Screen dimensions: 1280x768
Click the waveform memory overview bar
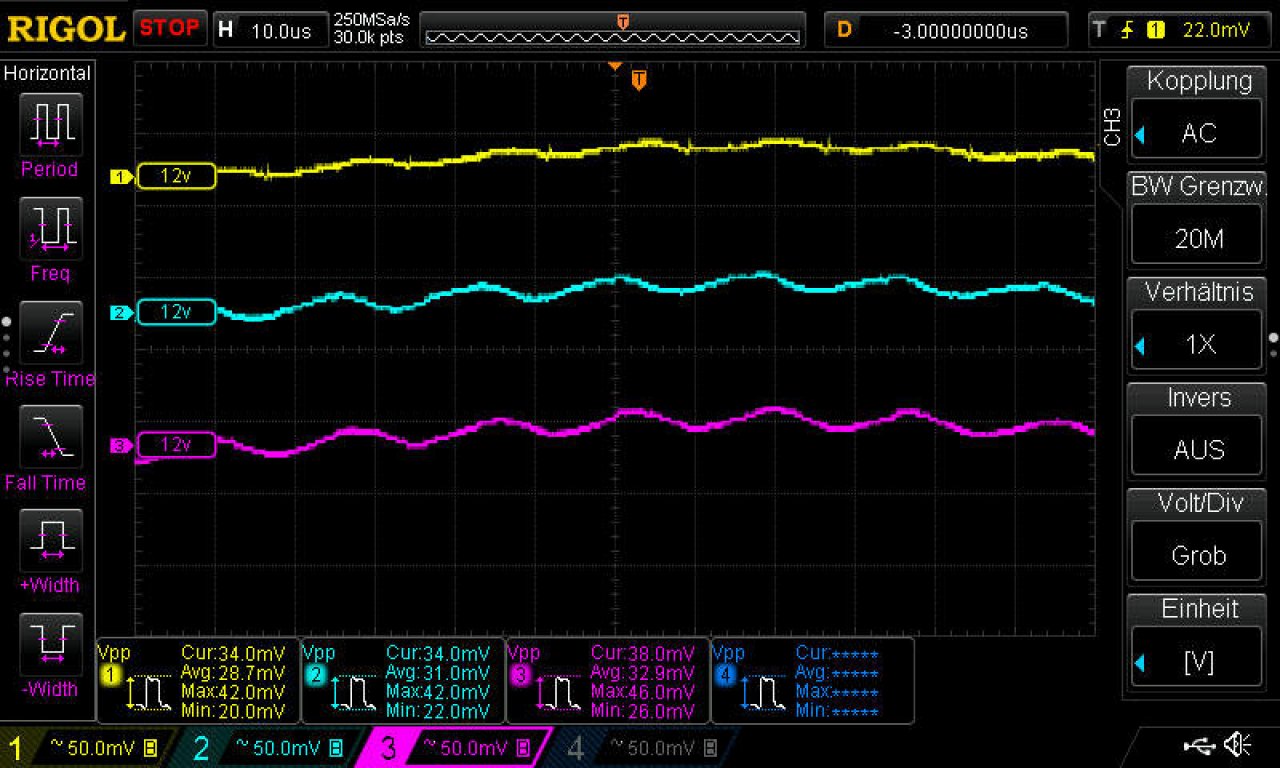(613, 30)
